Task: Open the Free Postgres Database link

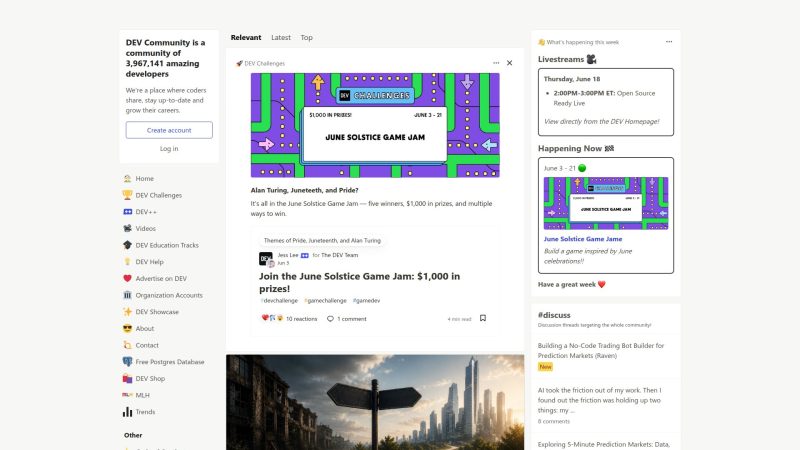Action: (x=170, y=362)
